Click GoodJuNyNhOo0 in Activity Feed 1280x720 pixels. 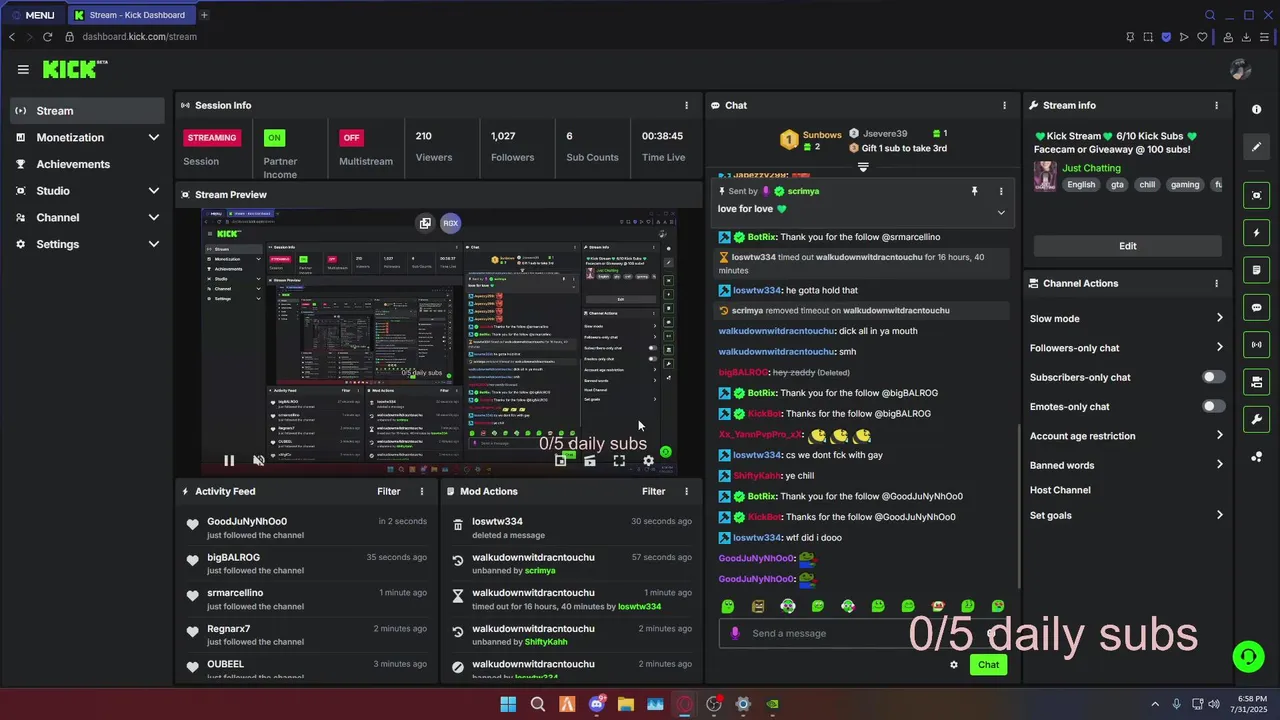coord(247,521)
